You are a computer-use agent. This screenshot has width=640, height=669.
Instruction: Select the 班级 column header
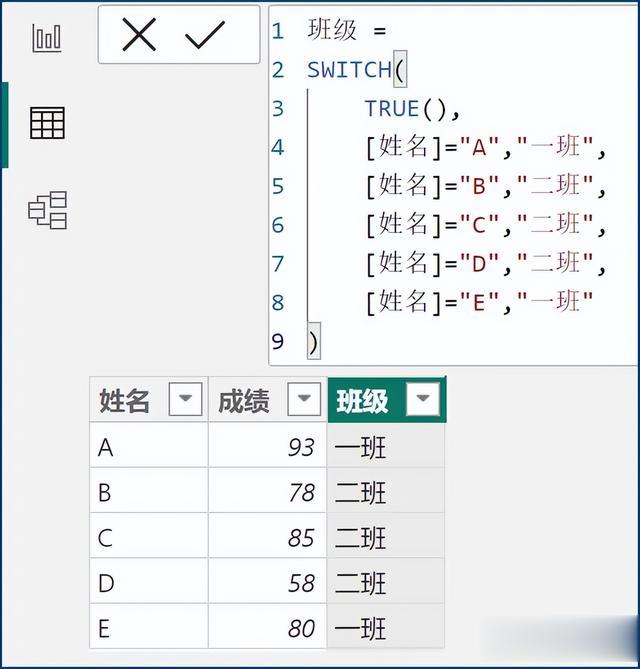(387, 399)
